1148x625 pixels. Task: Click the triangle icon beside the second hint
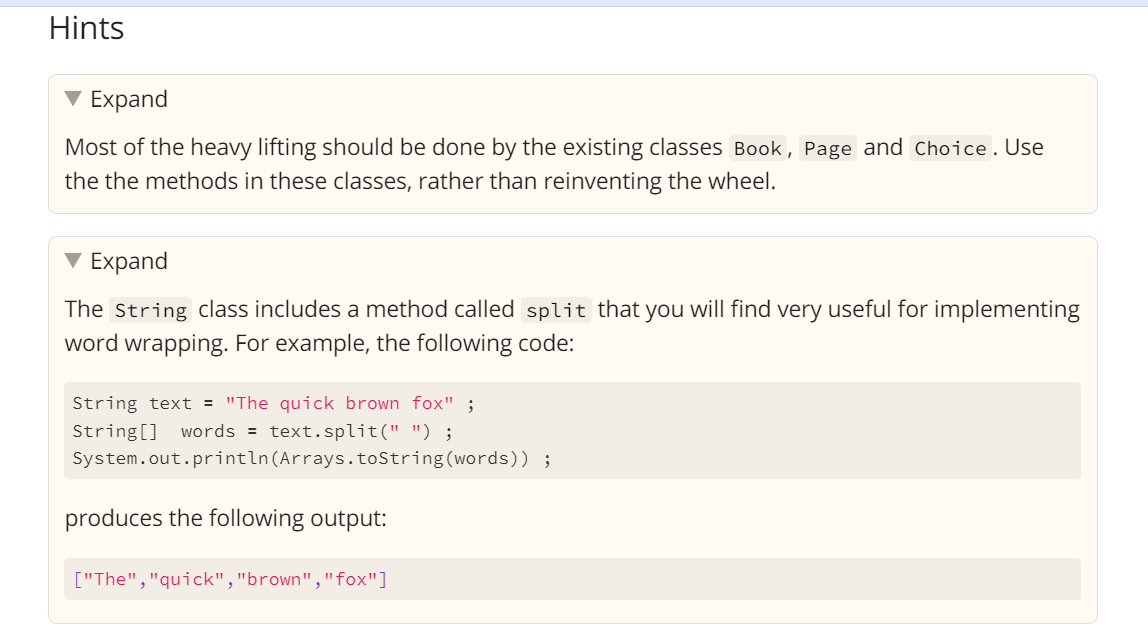(72, 260)
